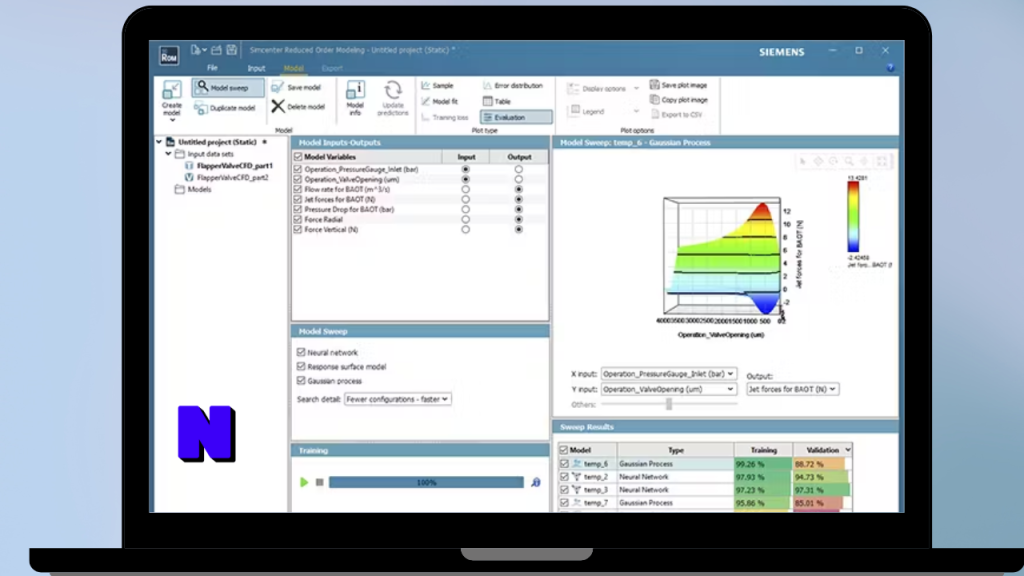The height and width of the screenshot is (576, 1024).
Task: Open the X input dropdown
Action: pyautogui.click(x=669, y=374)
